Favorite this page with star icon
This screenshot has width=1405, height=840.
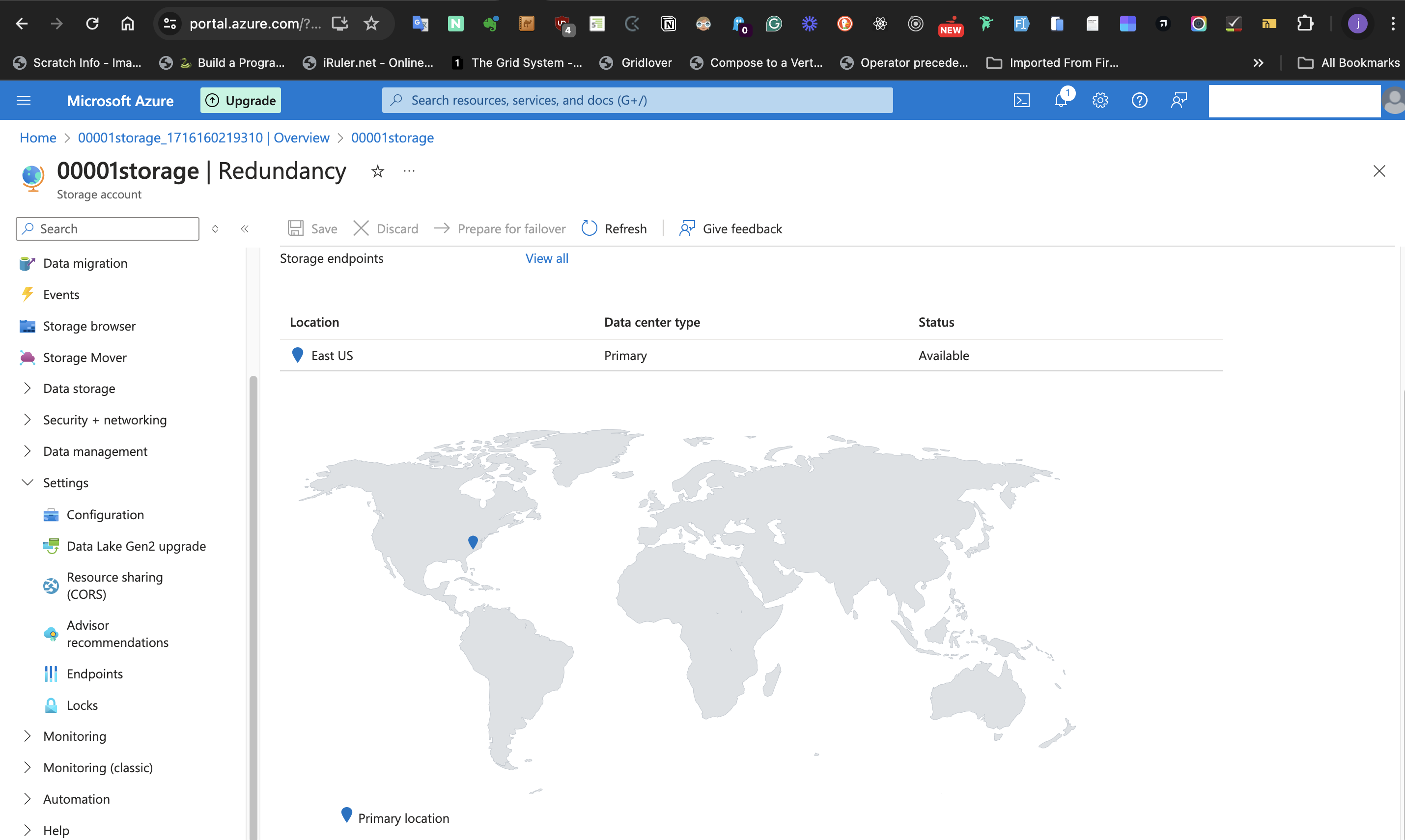point(378,171)
